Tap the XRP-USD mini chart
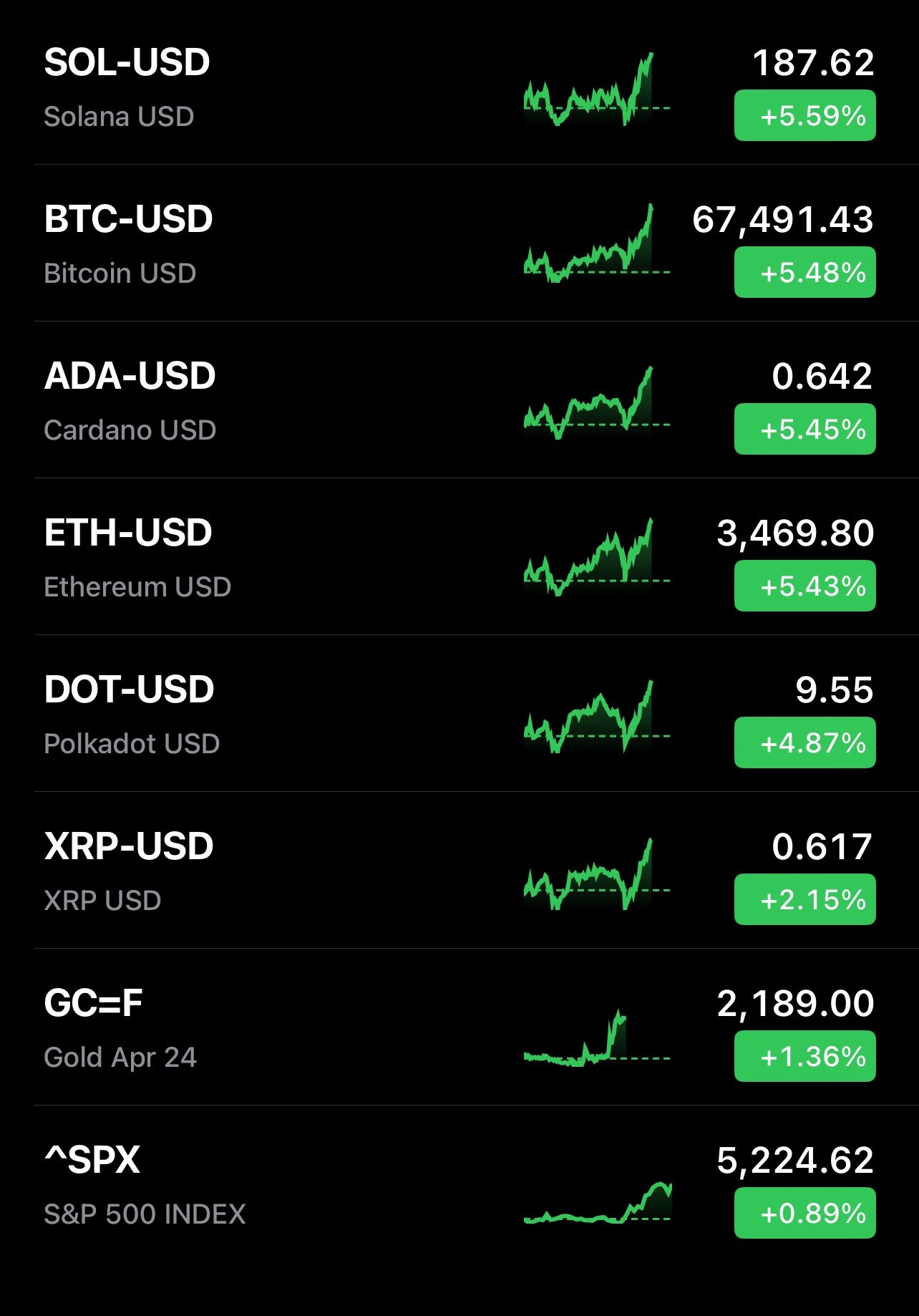Viewport: 919px width, 1316px height. point(597,874)
